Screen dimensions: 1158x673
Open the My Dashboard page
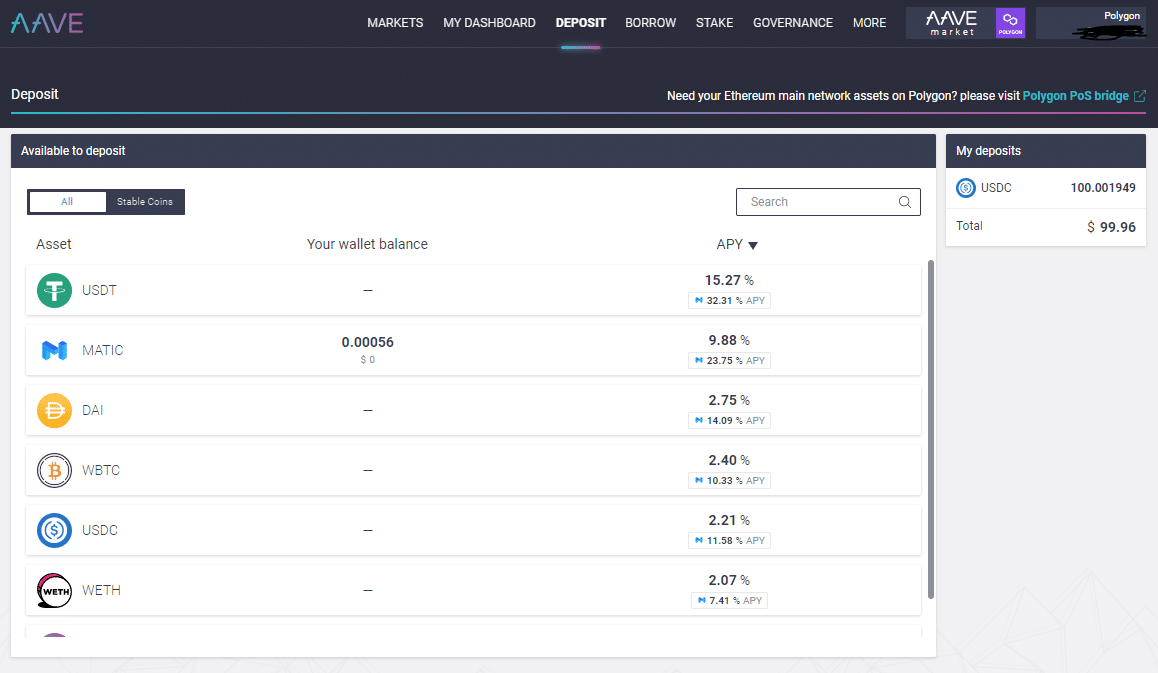point(489,23)
